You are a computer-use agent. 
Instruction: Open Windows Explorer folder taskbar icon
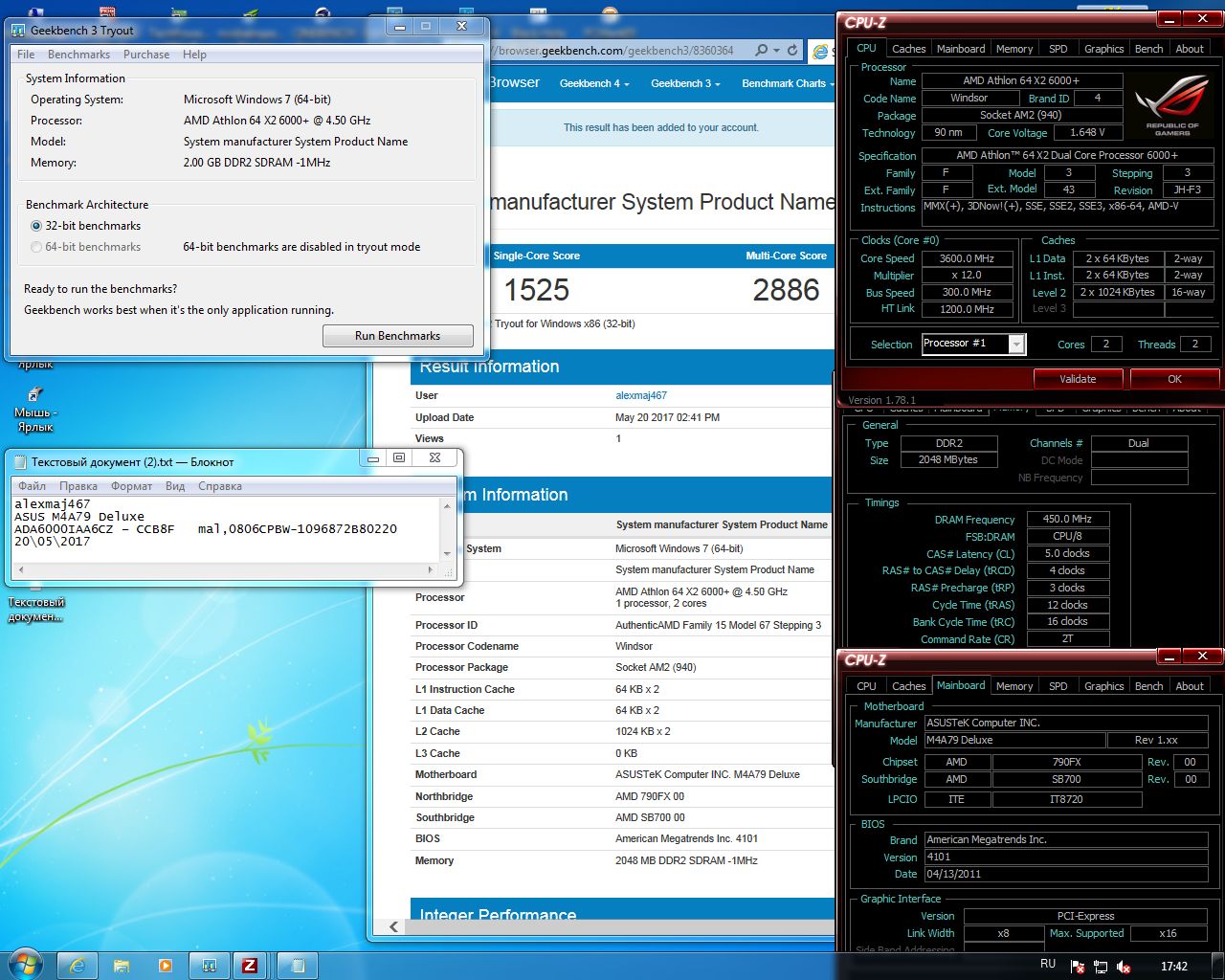(x=122, y=966)
